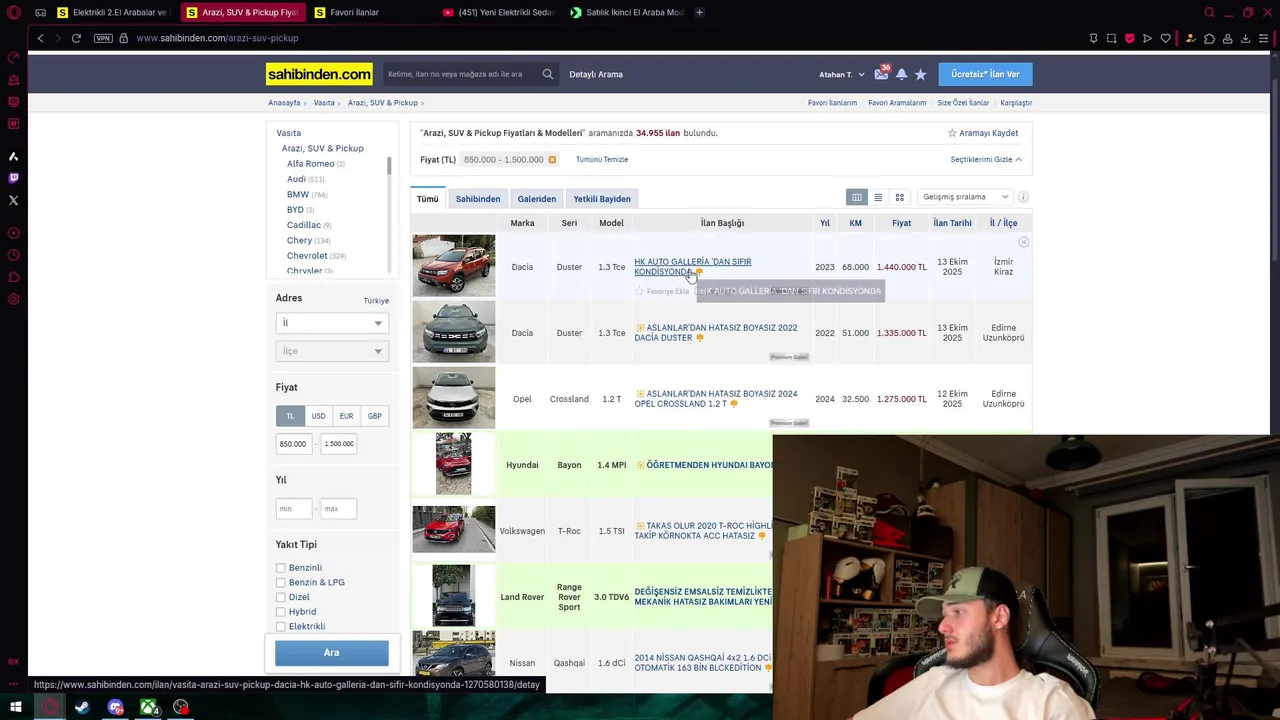This screenshot has height=720, width=1280.
Task: Select EUR currency
Action: pos(346,416)
